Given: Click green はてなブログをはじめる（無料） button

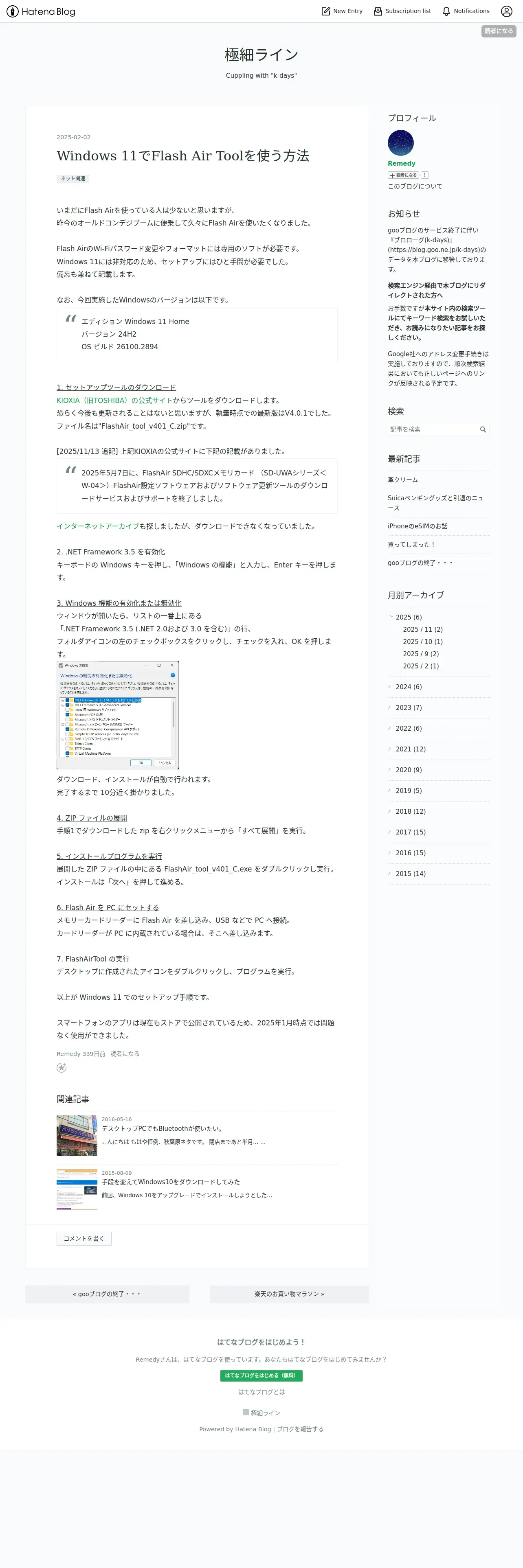Looking at the screenshot, I should point(261,1375).
